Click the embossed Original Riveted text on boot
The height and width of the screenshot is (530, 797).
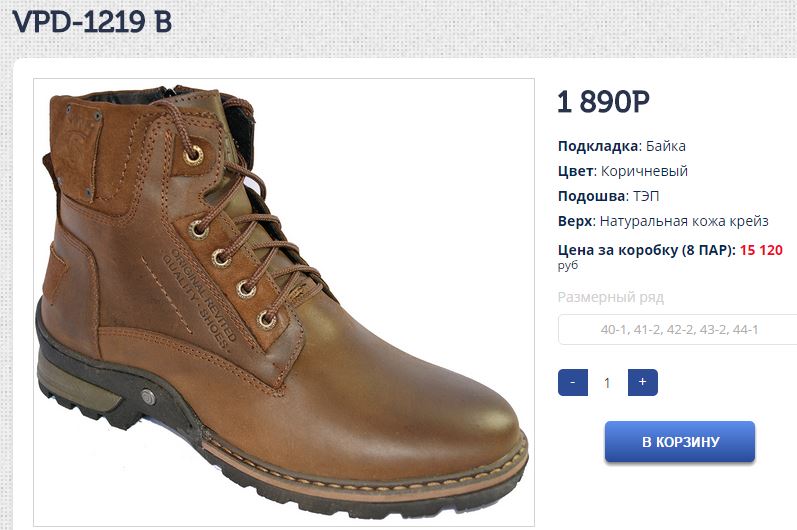[203, 290]
